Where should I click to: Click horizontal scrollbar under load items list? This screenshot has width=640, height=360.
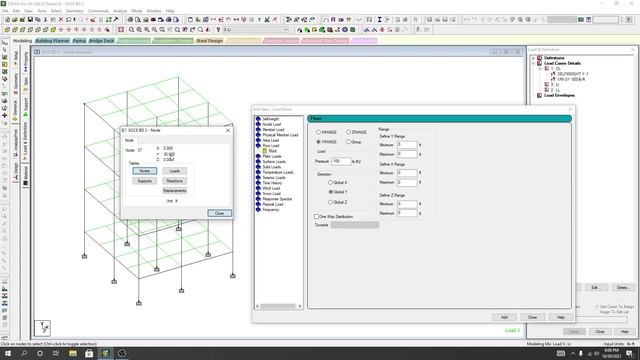pyautogui.click(x=278, y=306)
